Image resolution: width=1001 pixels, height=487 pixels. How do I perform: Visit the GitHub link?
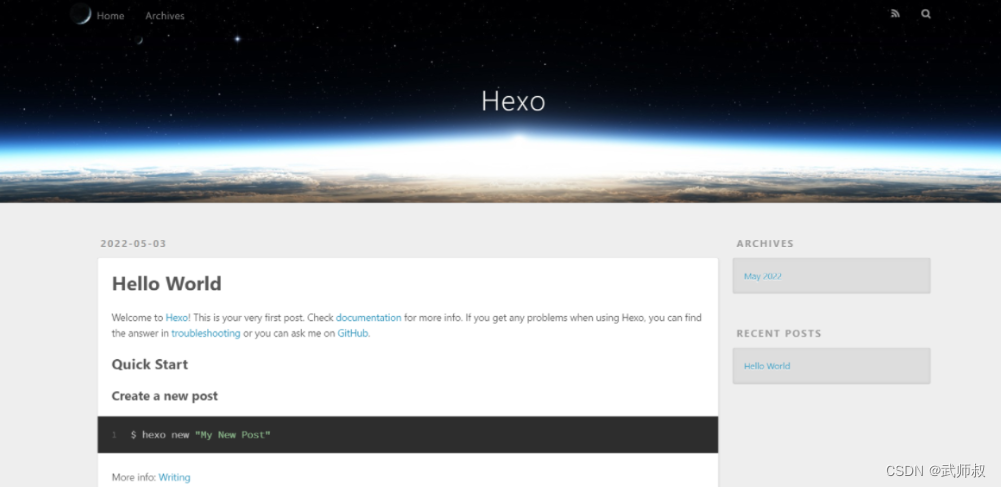pos(352,333)
